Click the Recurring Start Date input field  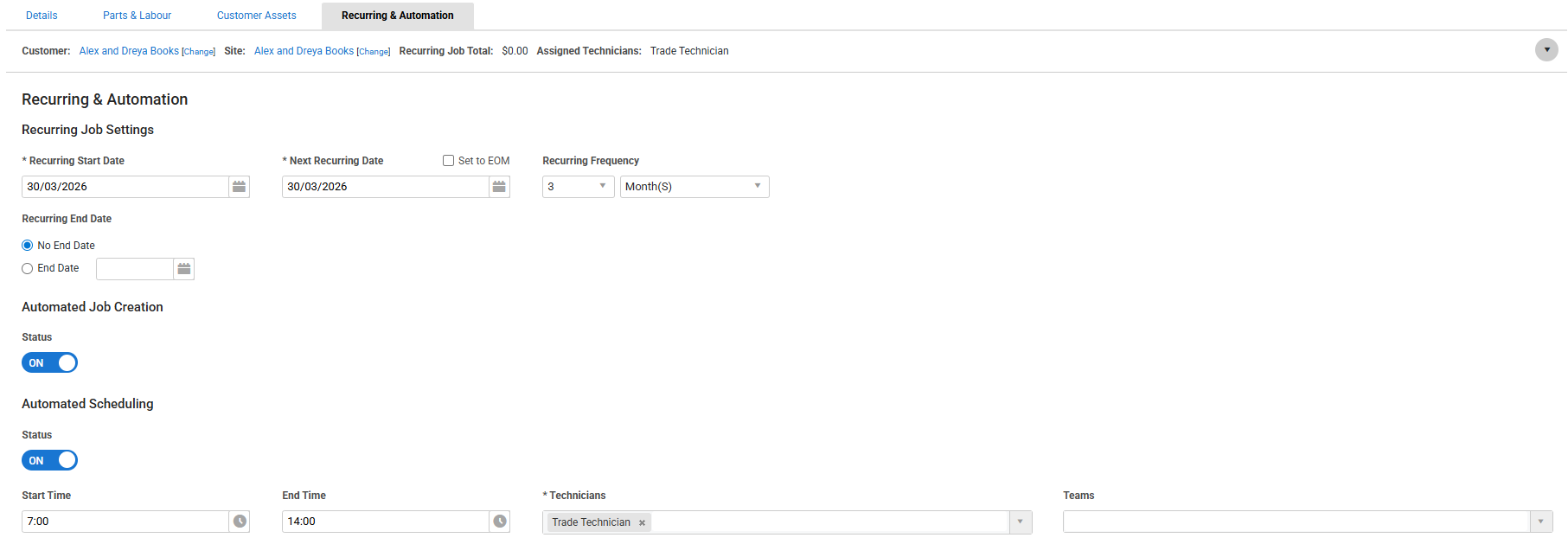pos(125,187)
